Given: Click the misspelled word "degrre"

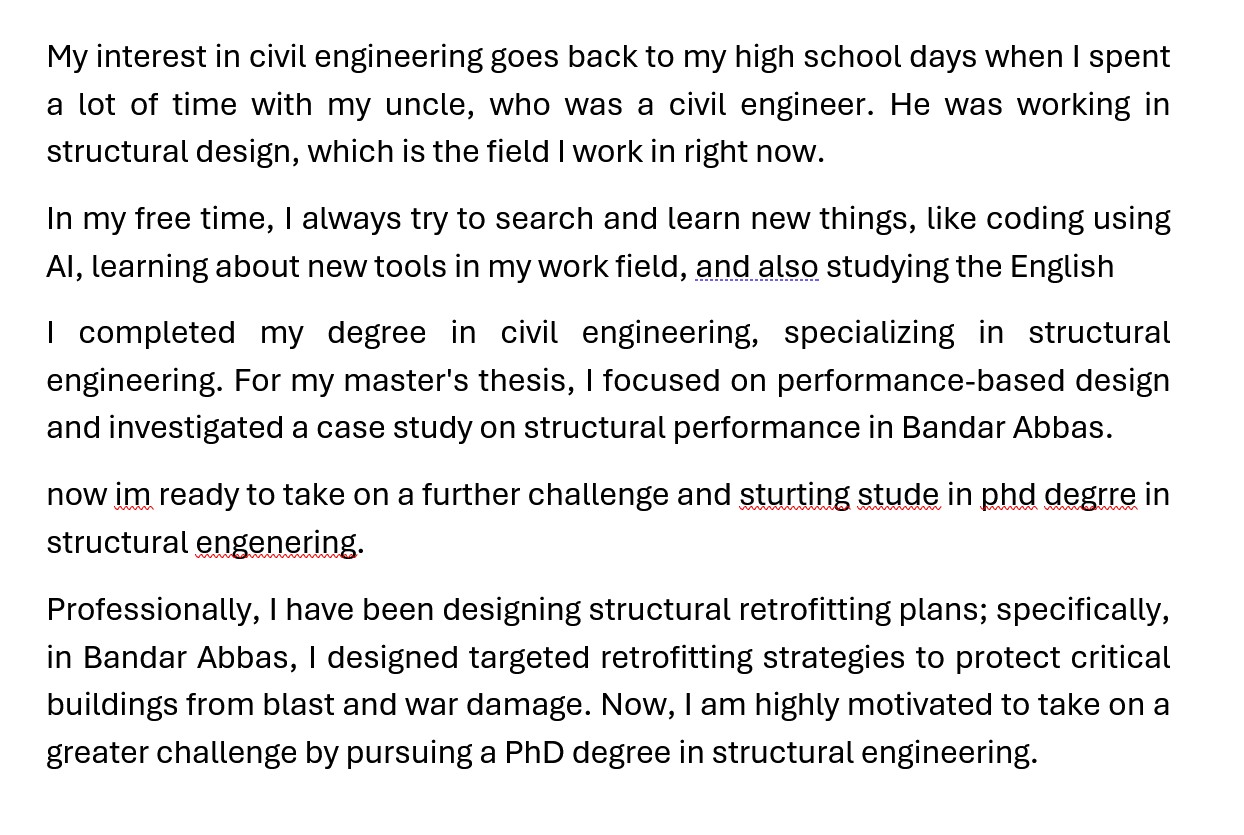Looking at the screenshot, I should (1090, 495).
